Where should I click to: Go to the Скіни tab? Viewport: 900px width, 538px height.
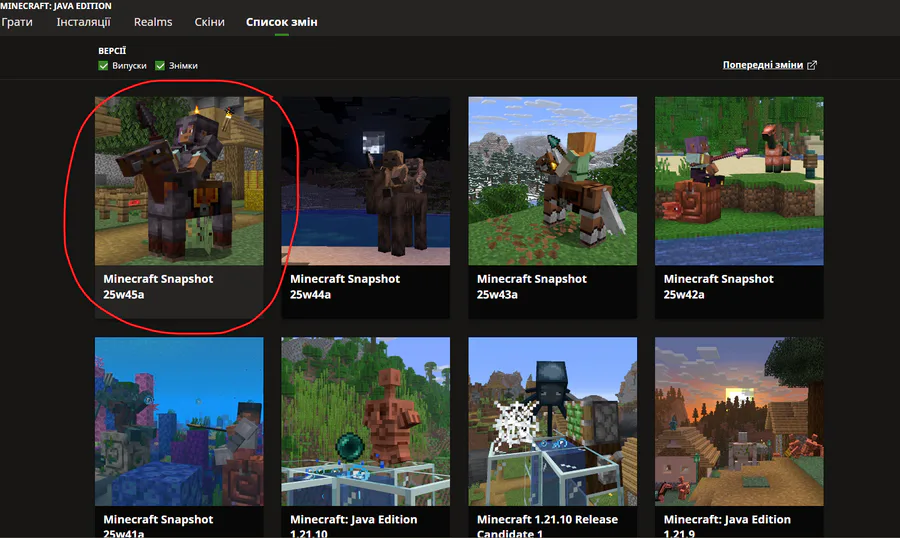[210, 22]
